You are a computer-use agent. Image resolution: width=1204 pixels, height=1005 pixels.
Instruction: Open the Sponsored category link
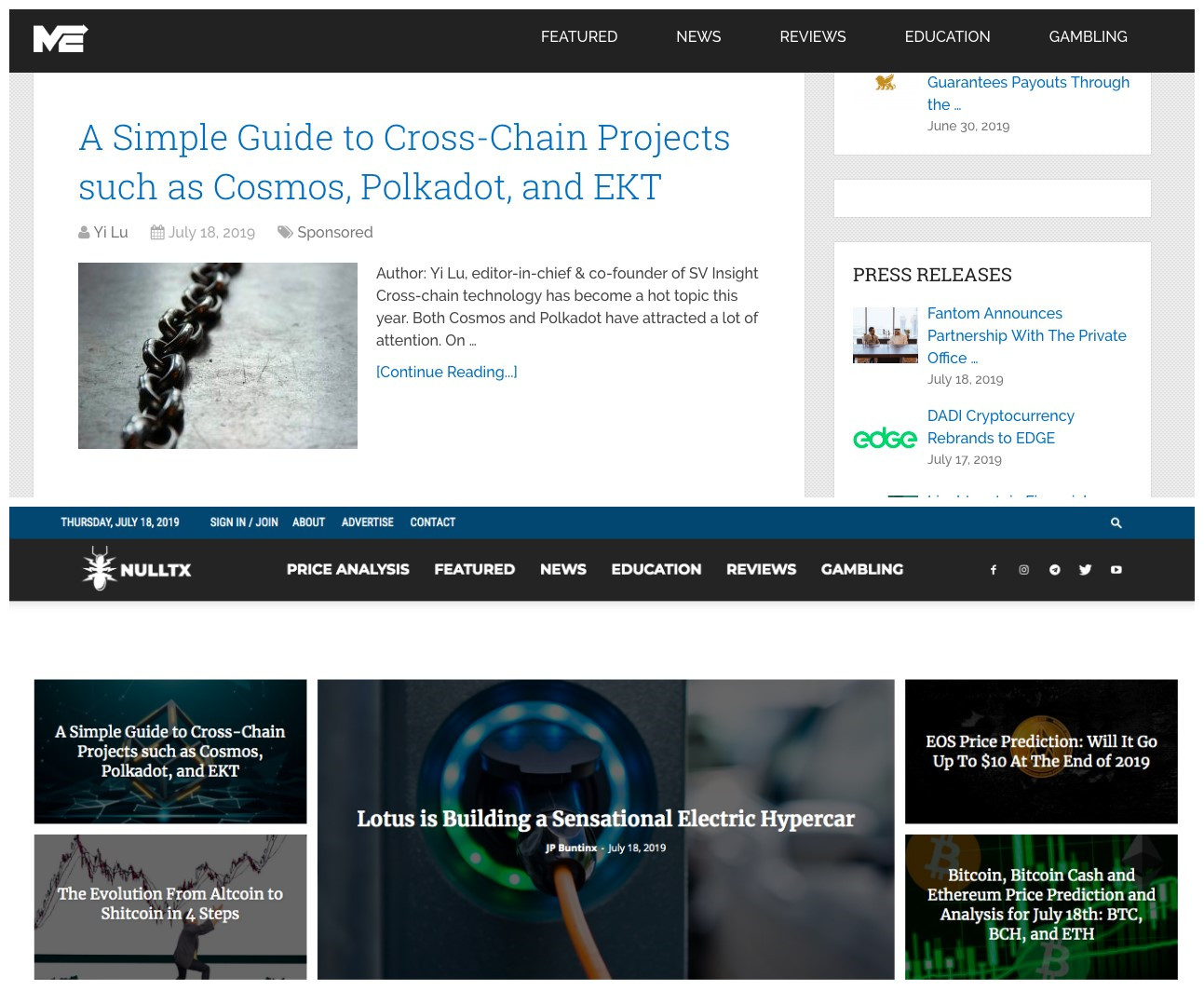[x=335, y=233]
